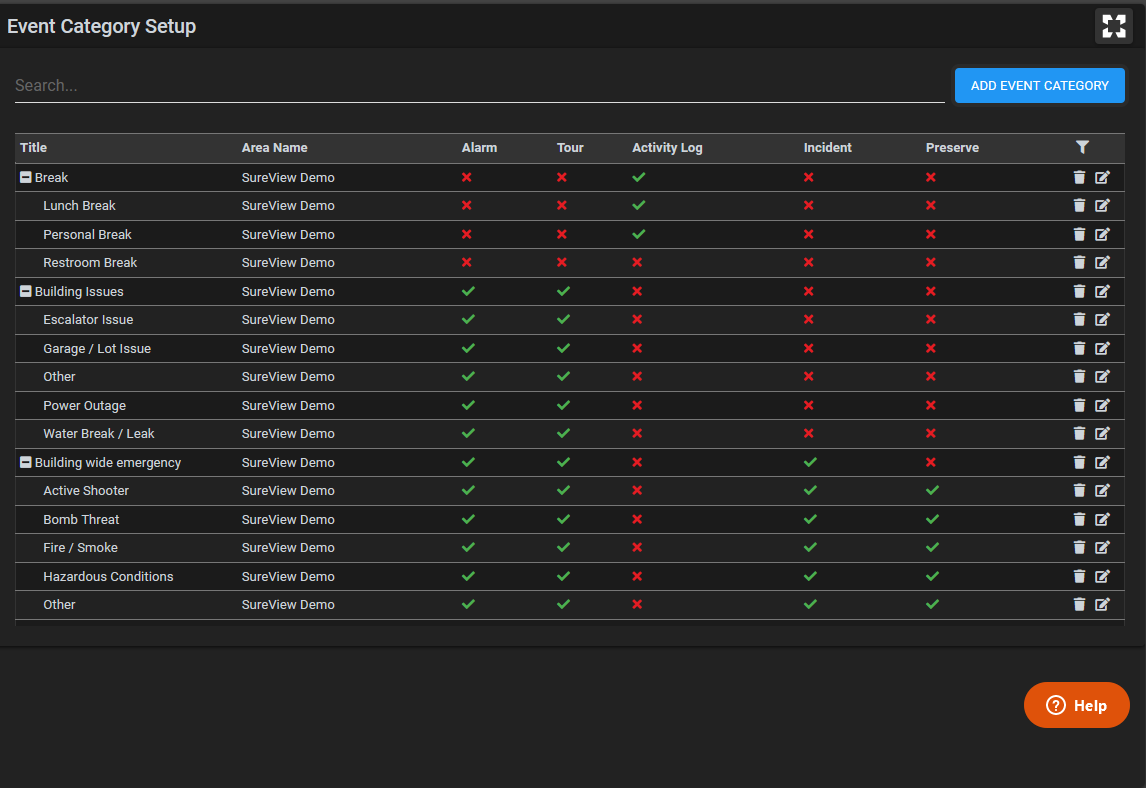
Task: Click SureView Demo in the Break row
Action: pos(288,177)
